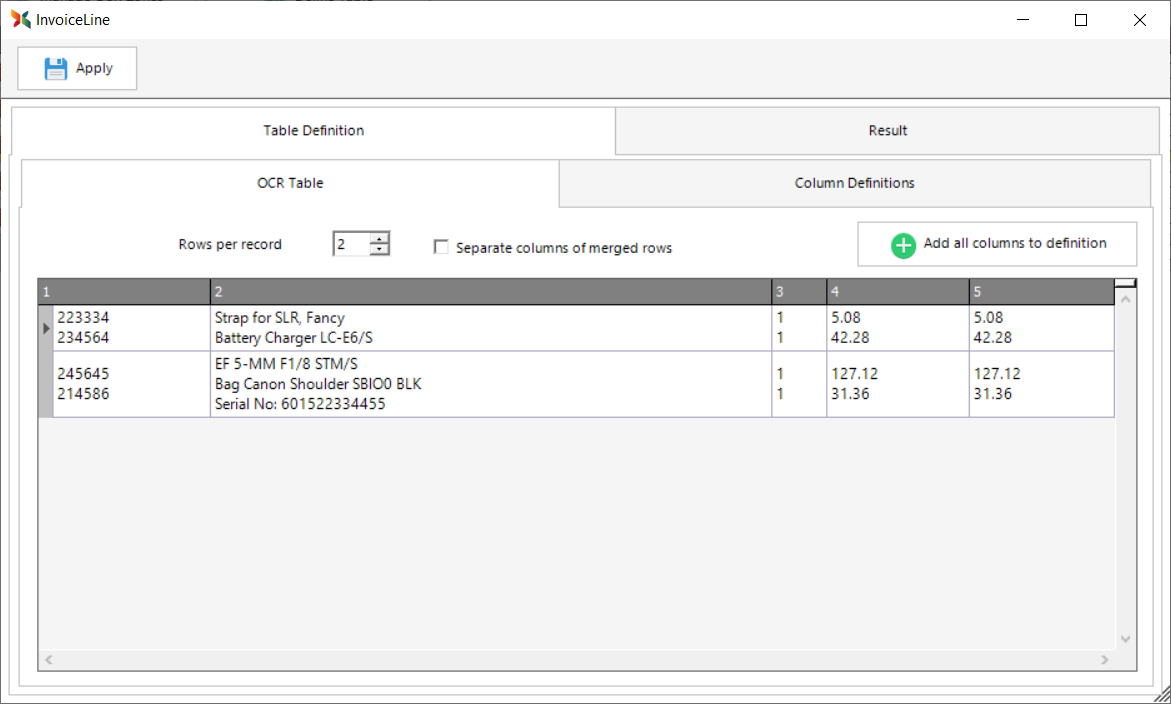
Task: Increase rows per record with up arrow
Action: (x=379, y=238)
